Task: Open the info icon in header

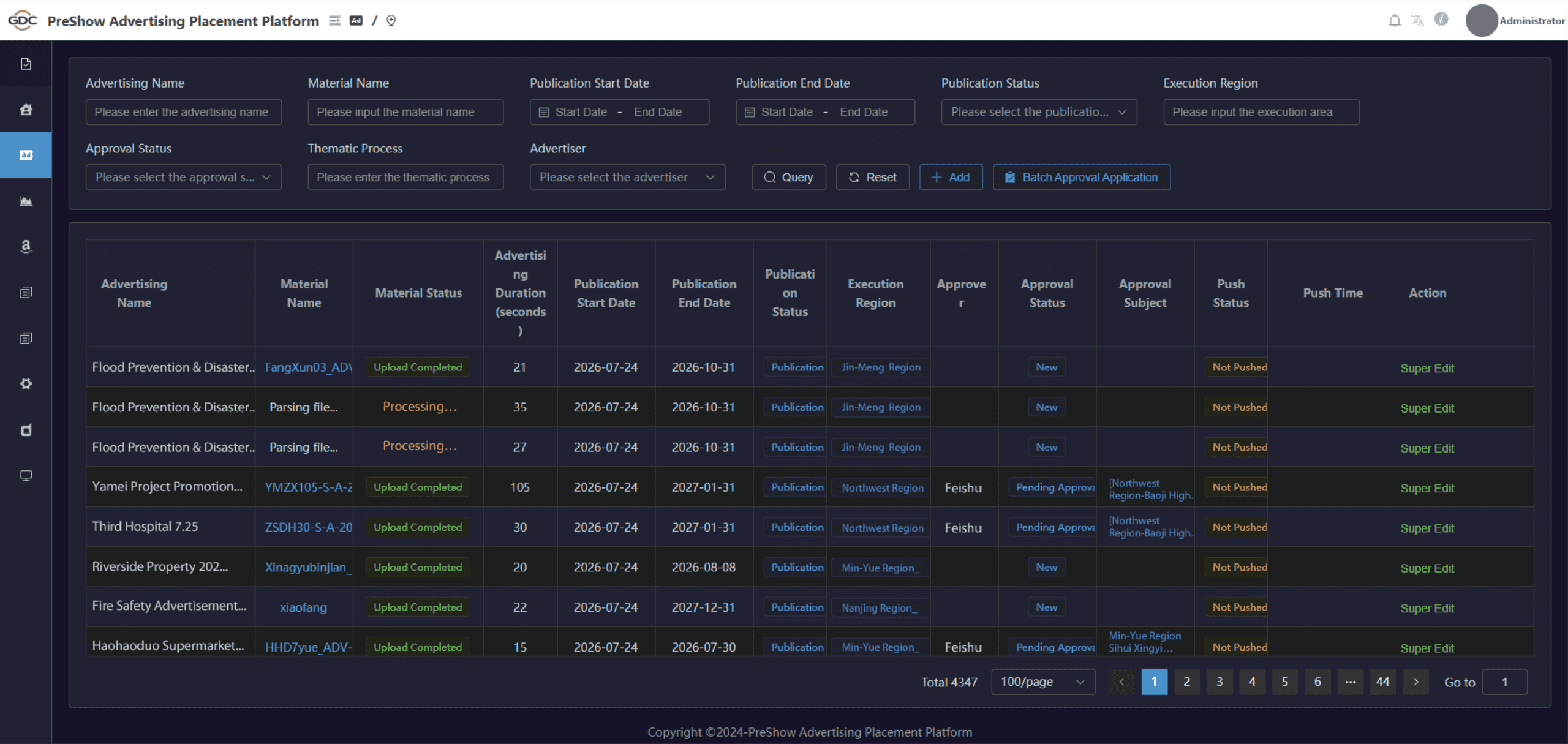Action: coord(1441,20)
